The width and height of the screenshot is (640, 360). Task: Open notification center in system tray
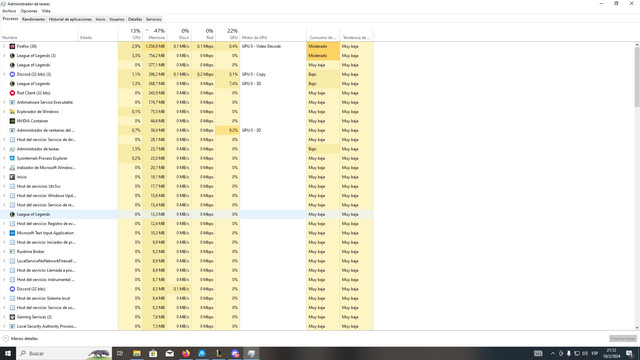(x=629, y=353)
